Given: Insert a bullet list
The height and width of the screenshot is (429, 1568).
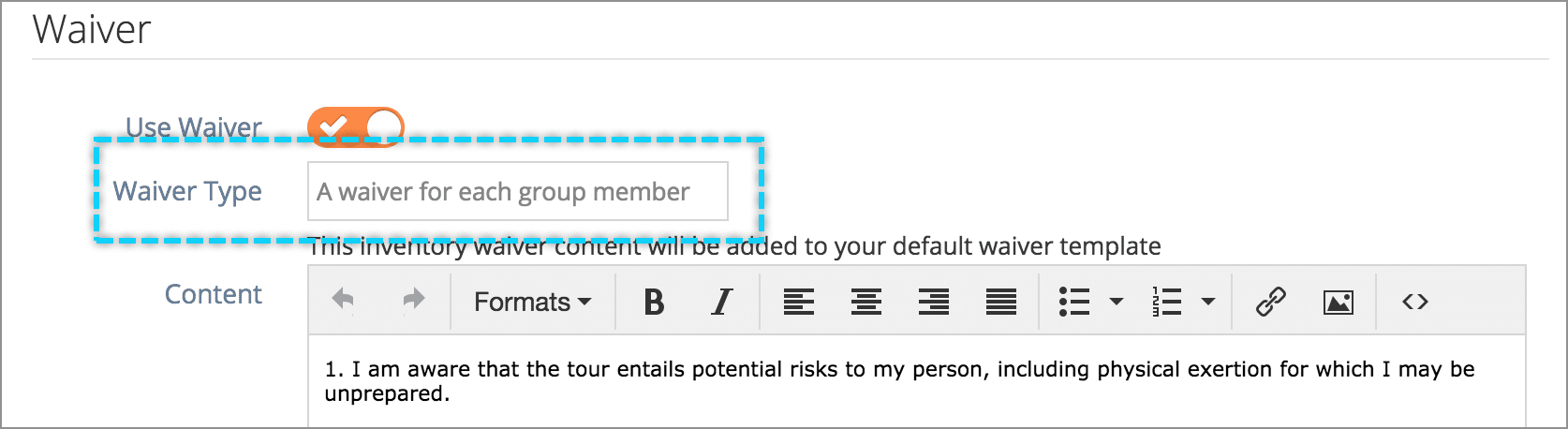Looking at the screenshot, I should click(x=1073, y=302).
